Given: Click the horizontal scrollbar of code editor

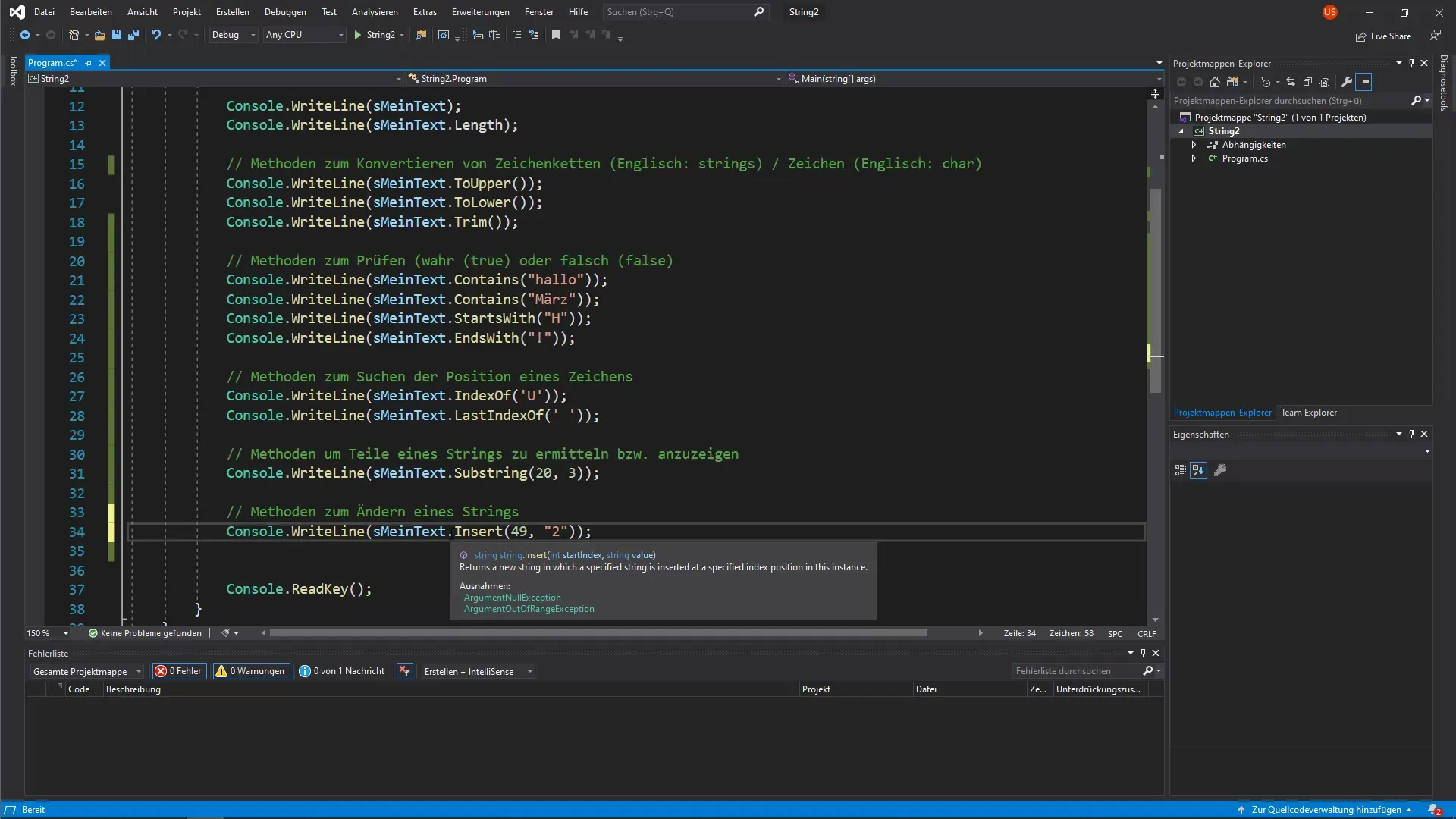Looking at the screenshot, I should 598,633.
